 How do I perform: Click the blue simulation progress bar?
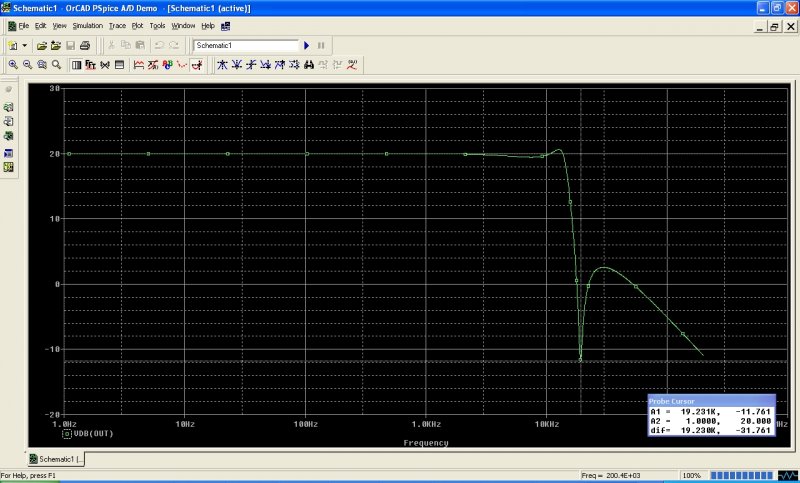(741, 475)
